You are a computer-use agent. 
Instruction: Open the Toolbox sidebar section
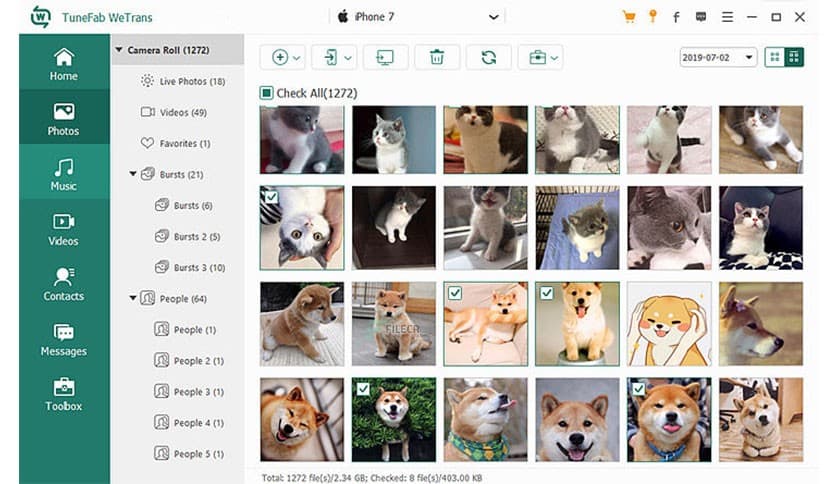(64, 394)
